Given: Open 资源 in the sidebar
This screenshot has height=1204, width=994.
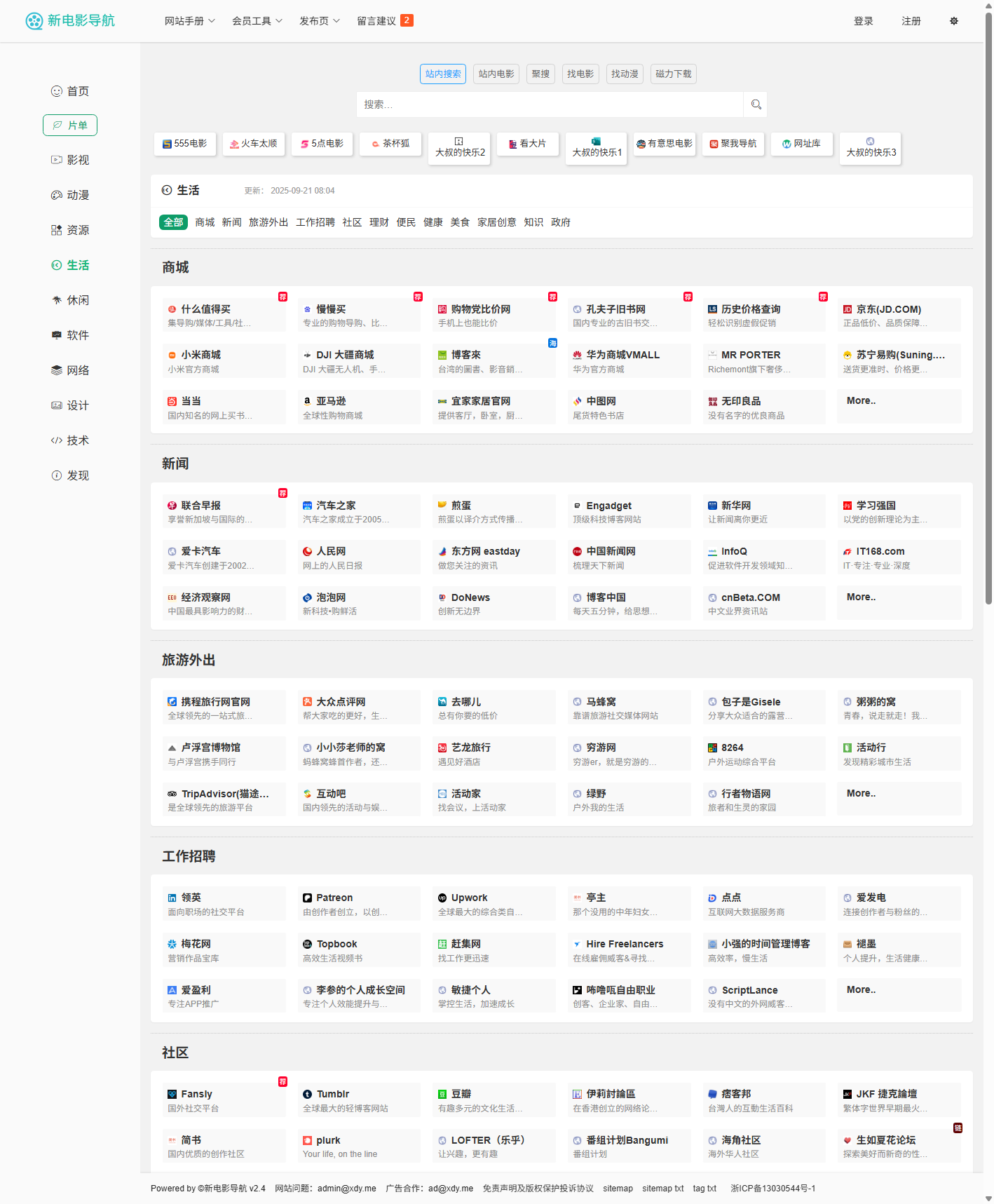Looking at the screenshot, I should [x=70, y=230].
